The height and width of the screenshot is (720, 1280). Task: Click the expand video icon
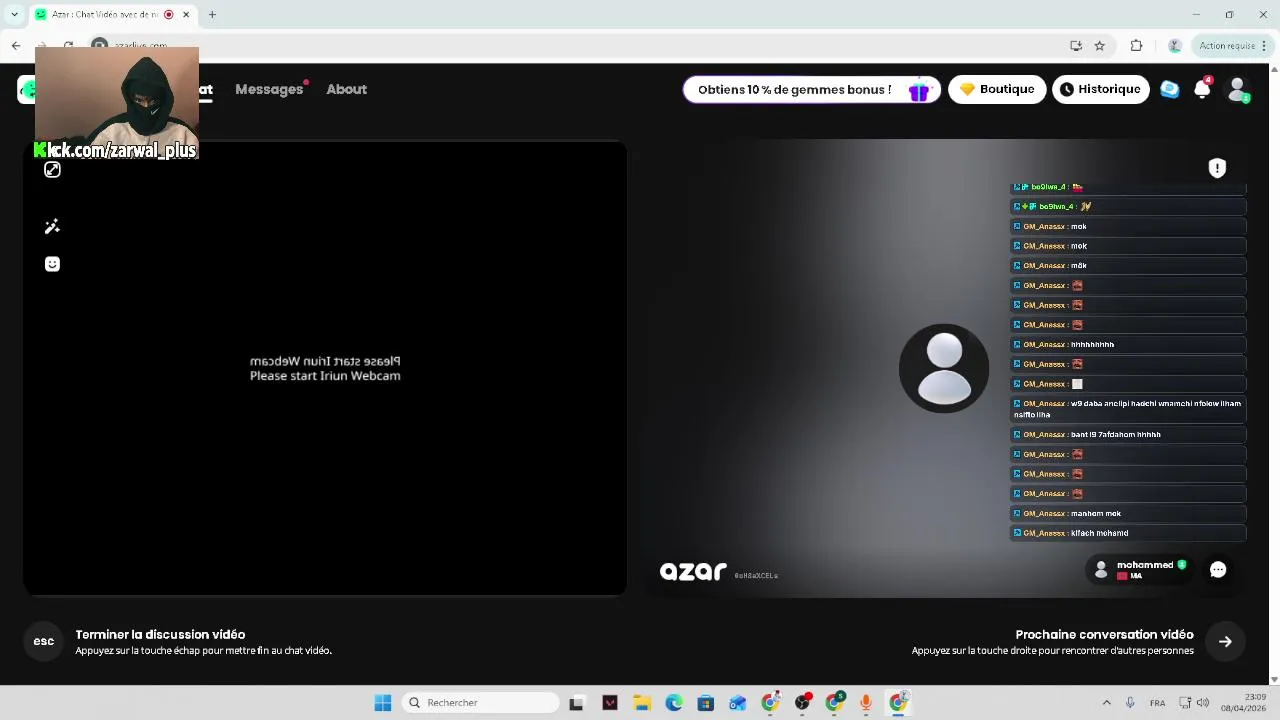52,170
